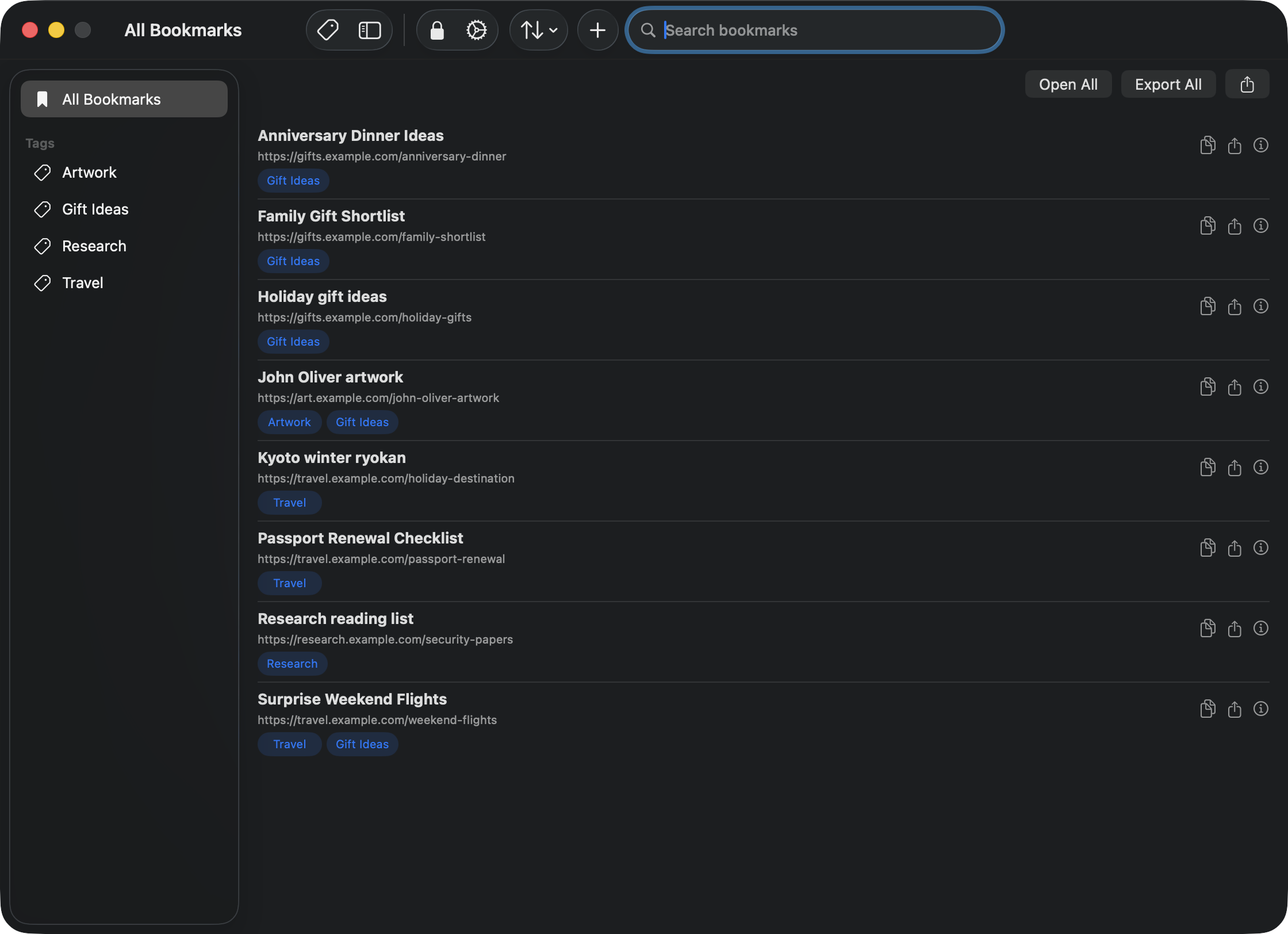This screenshot has width=1288, height=934.
Task: Click Travel chip under Passport Renewal Checklist
Action: (x=289, y=583)
